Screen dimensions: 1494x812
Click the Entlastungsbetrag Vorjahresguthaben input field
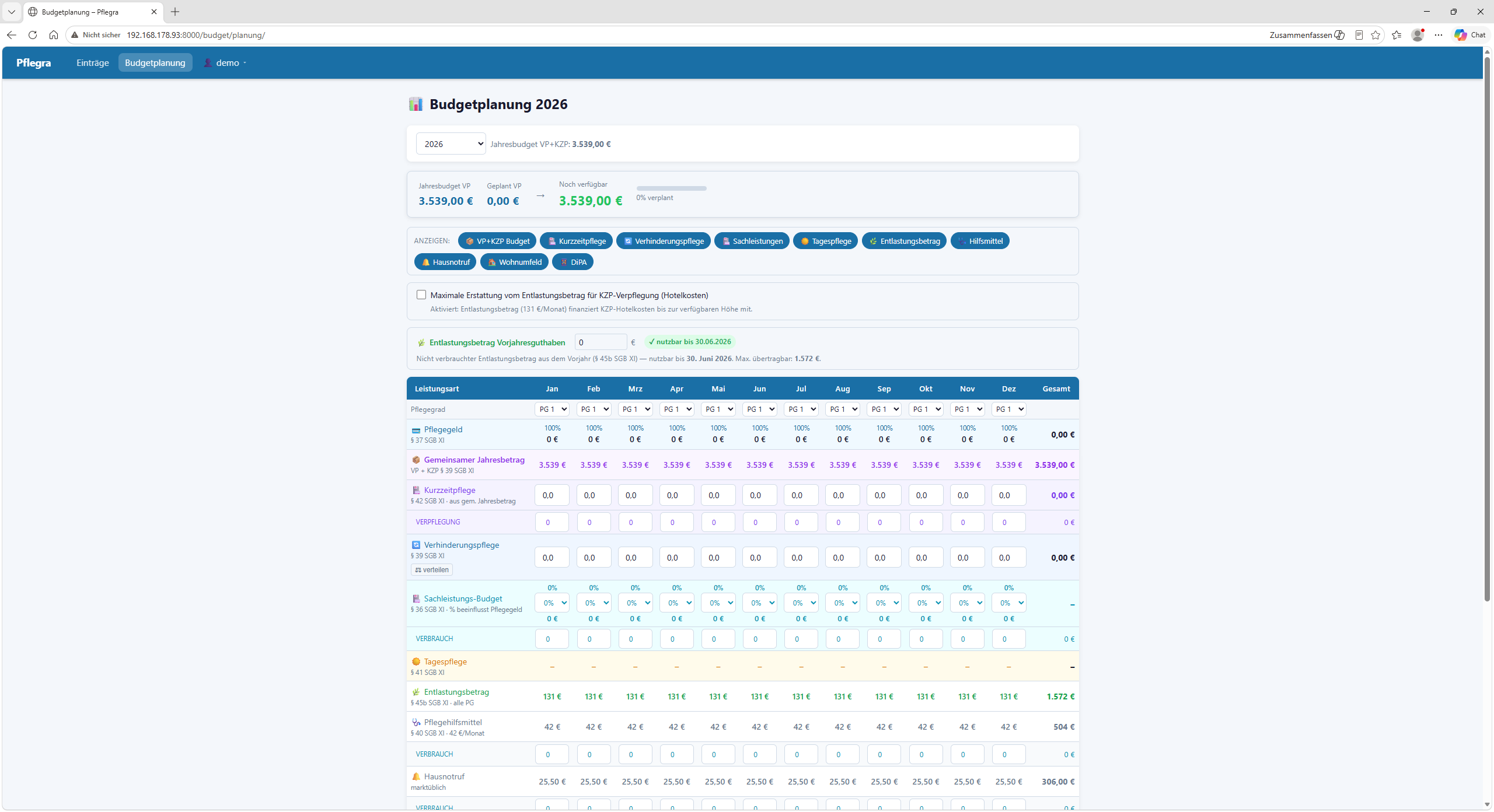pyautogui.click(x=601, y=342)
